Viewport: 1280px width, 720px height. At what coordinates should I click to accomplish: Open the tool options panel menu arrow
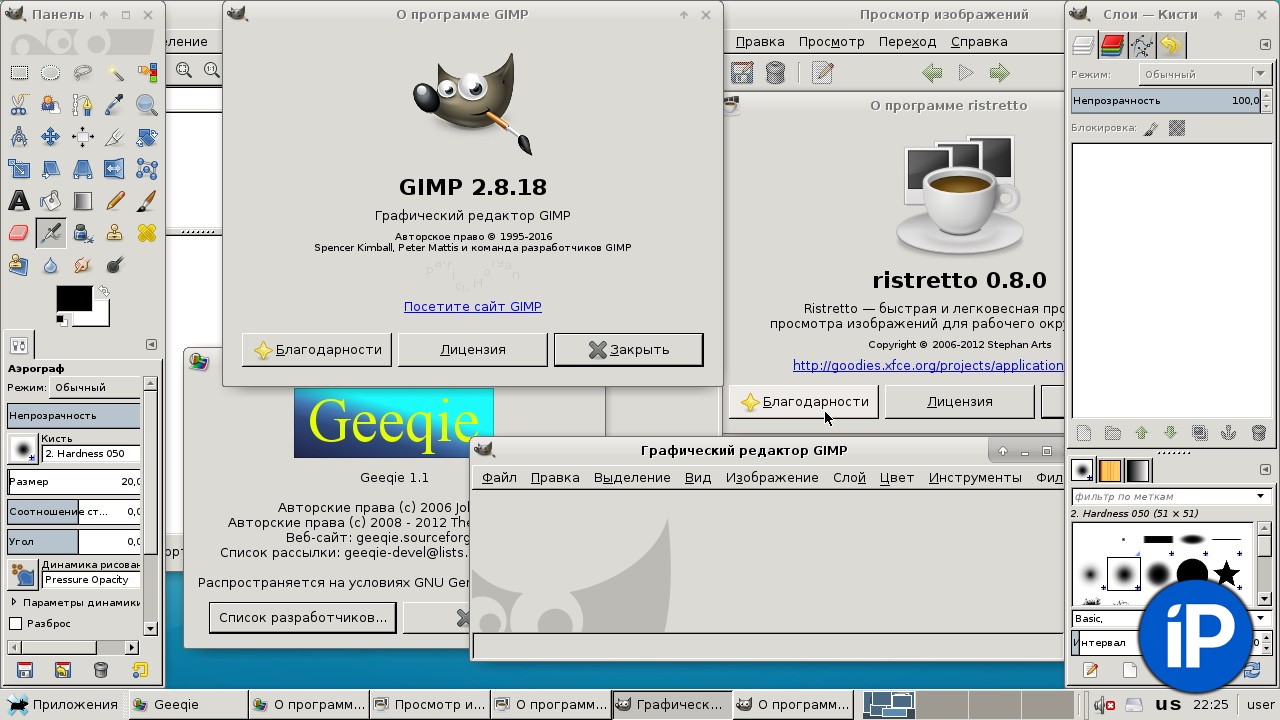coord(151,344)
